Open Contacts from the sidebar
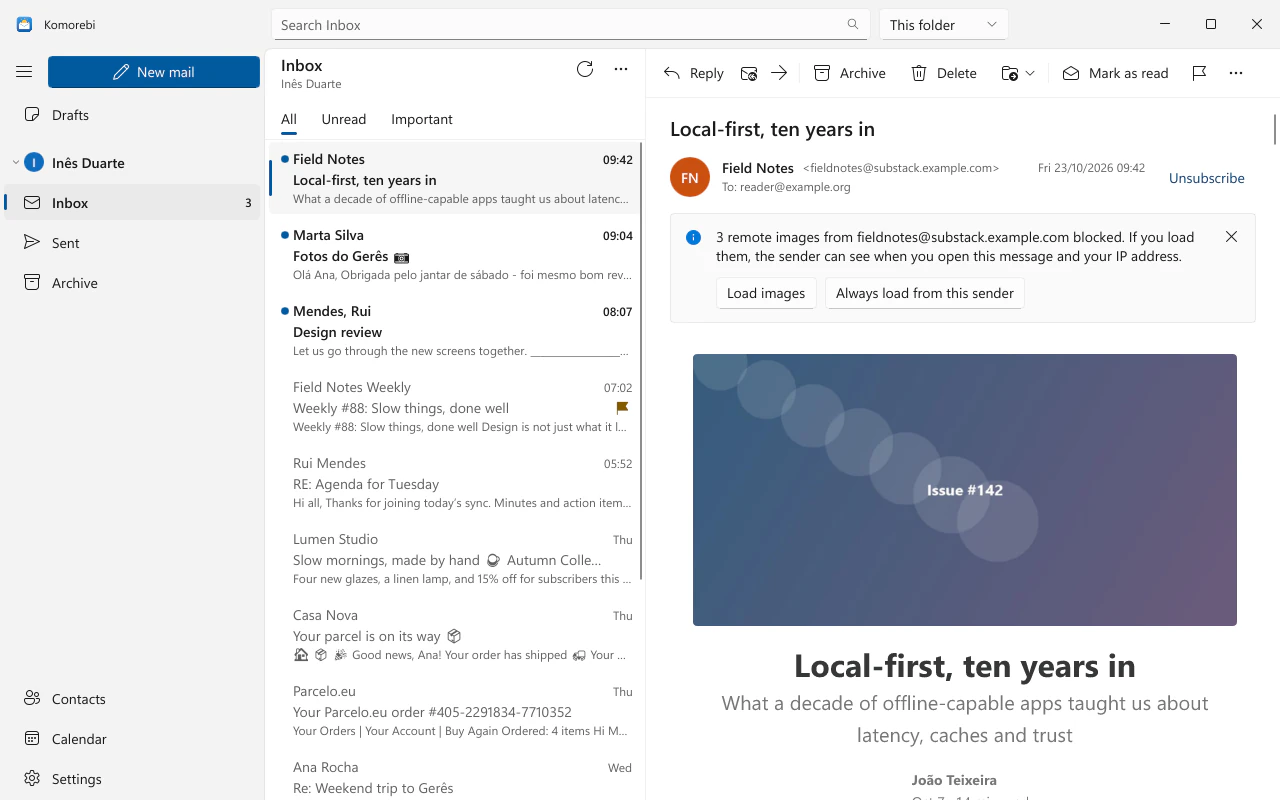The image size is (1280, 800). 132,699
